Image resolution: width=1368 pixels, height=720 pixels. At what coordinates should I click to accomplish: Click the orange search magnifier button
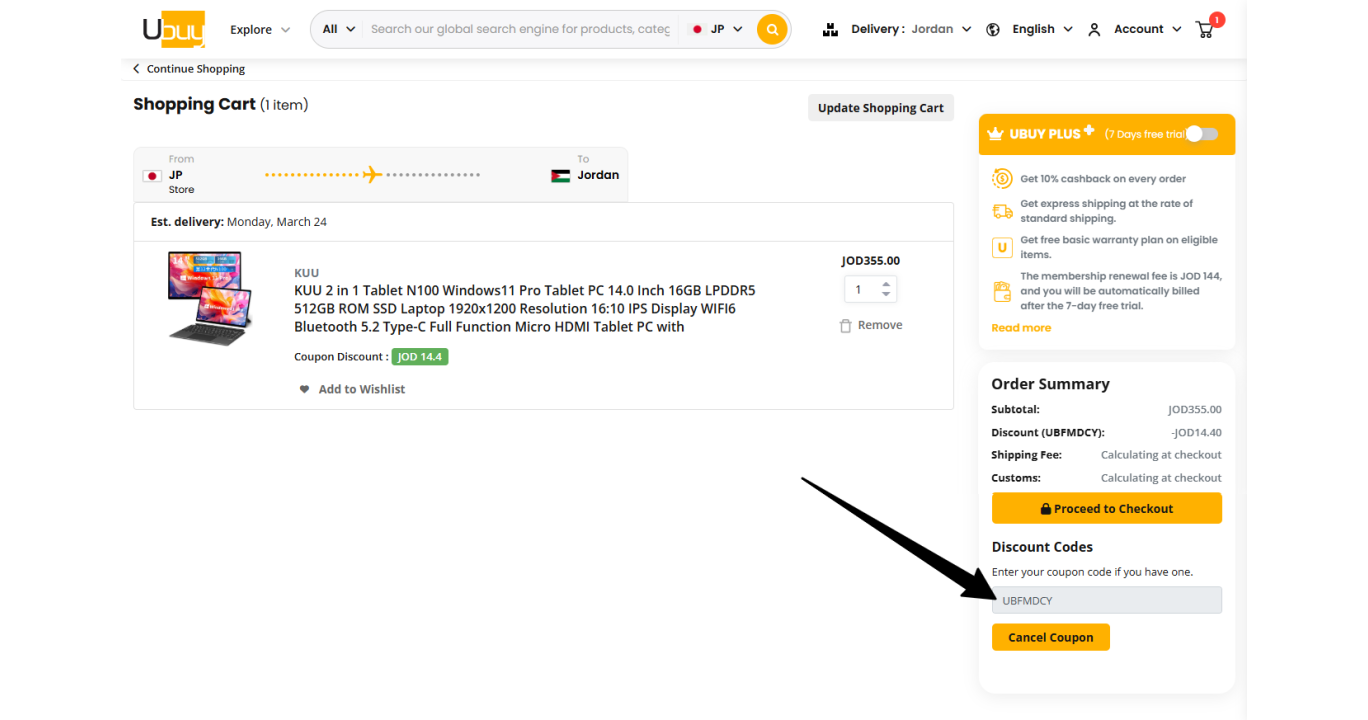(772, 29)
